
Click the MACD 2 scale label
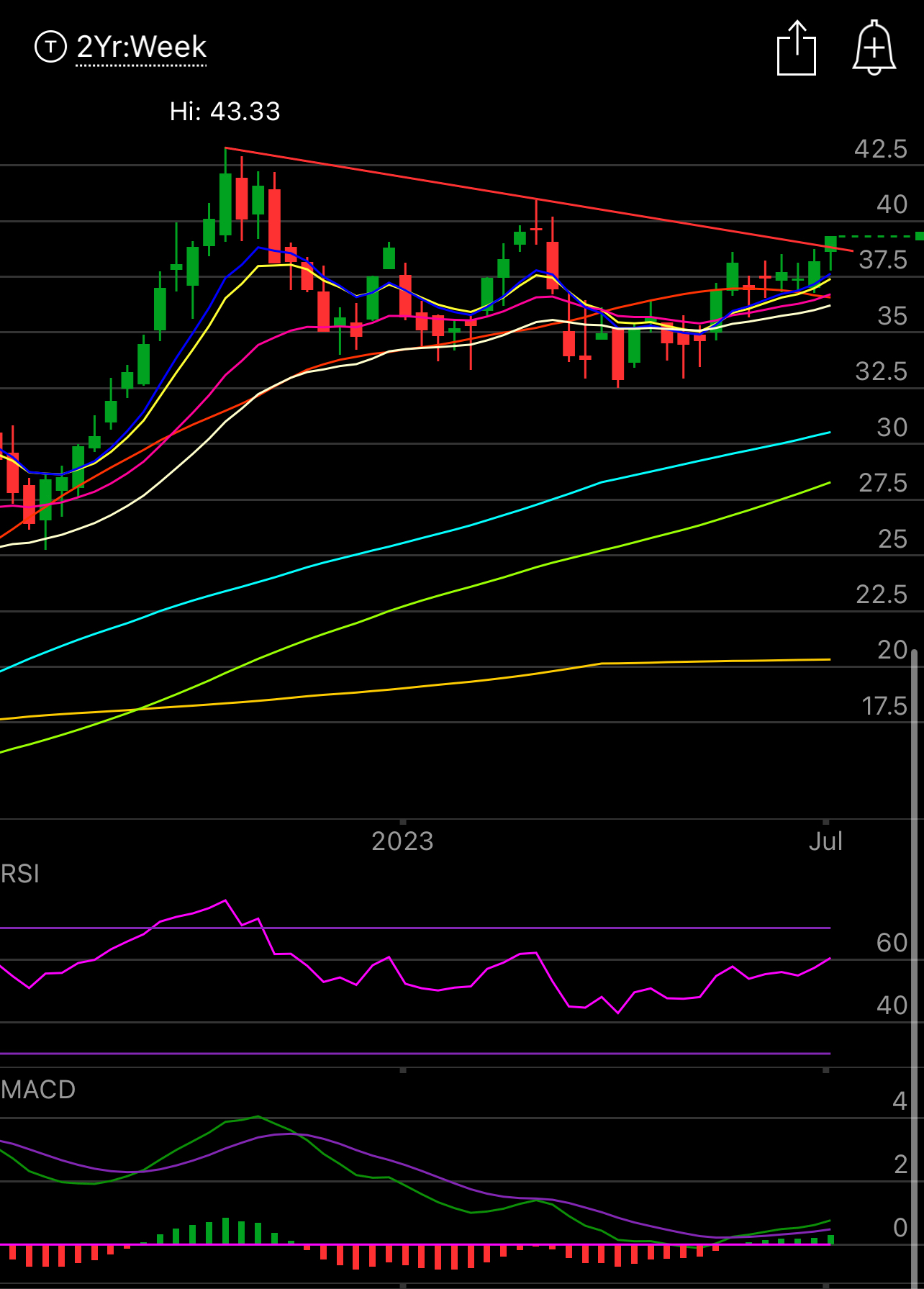[900, 1164]
